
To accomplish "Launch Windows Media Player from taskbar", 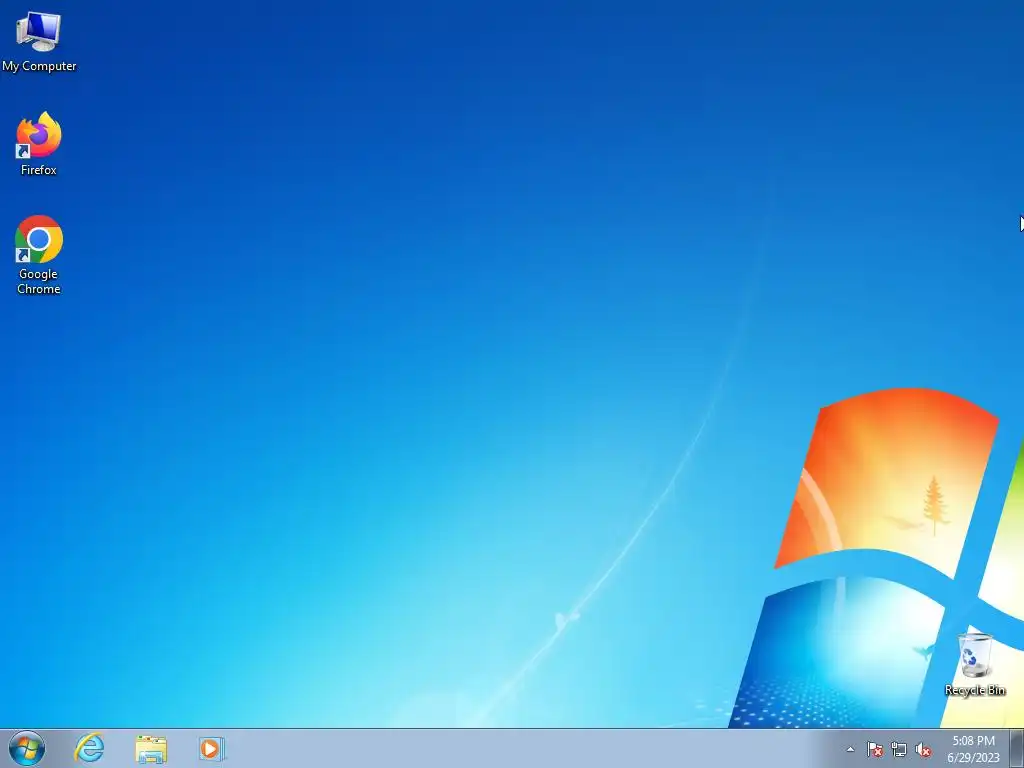I will pos(212,748).
